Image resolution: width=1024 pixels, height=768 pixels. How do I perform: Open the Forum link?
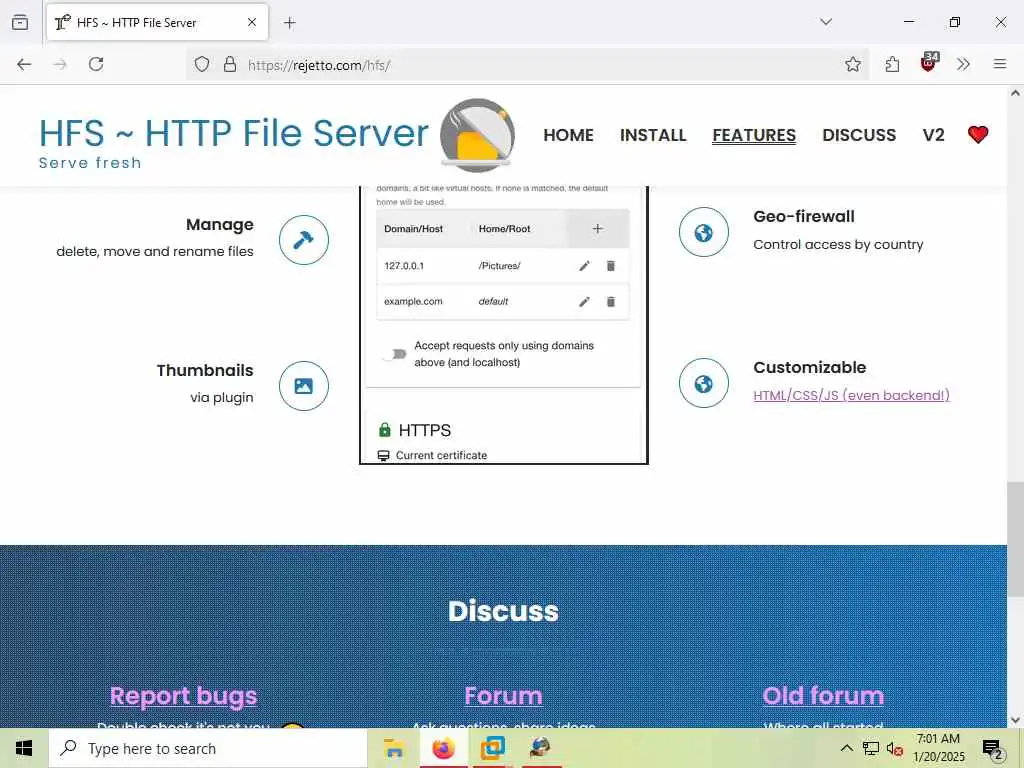504,696
